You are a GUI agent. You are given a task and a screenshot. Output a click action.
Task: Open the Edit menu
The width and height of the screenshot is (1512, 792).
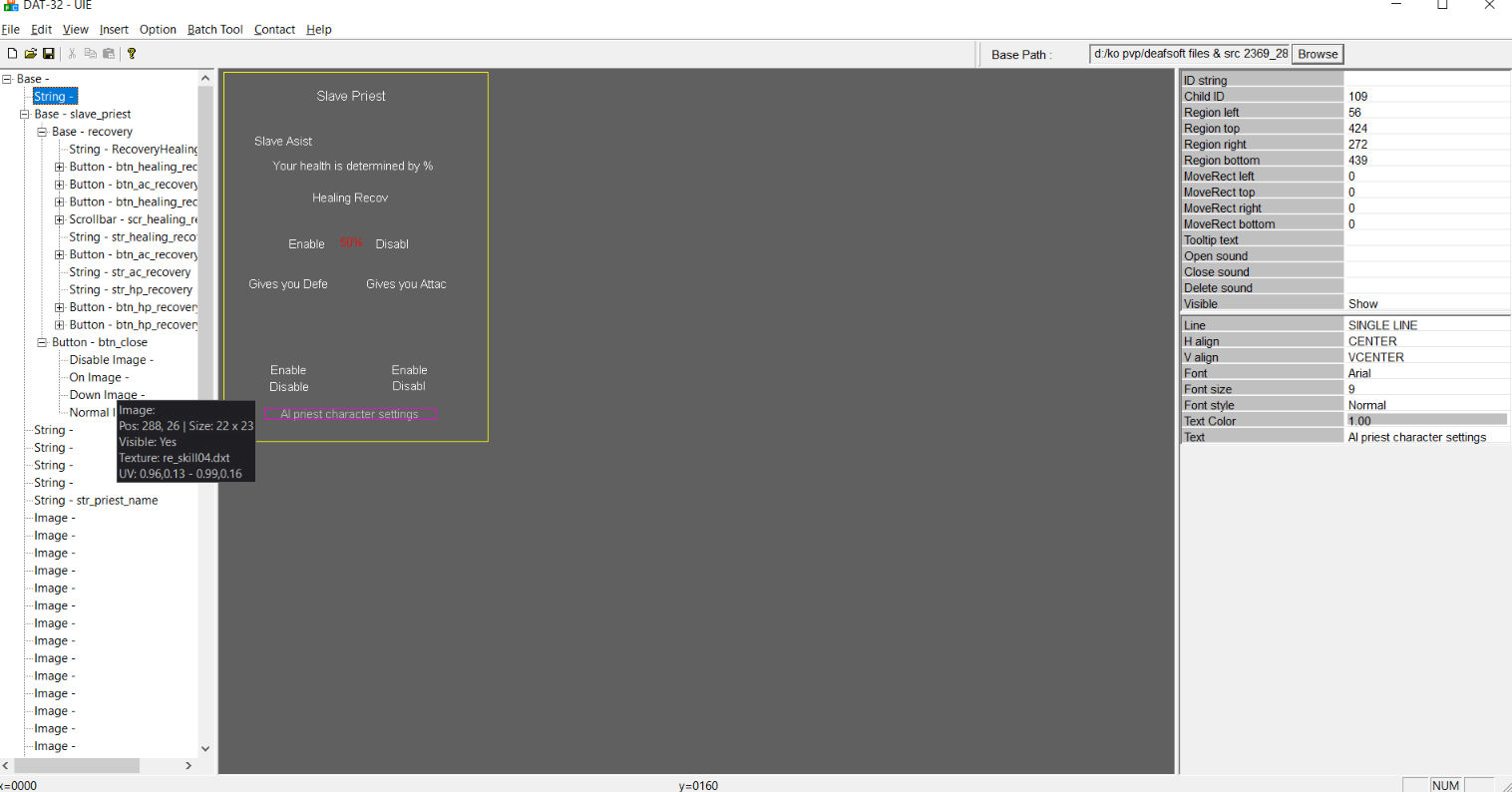(x=42, y=30)
